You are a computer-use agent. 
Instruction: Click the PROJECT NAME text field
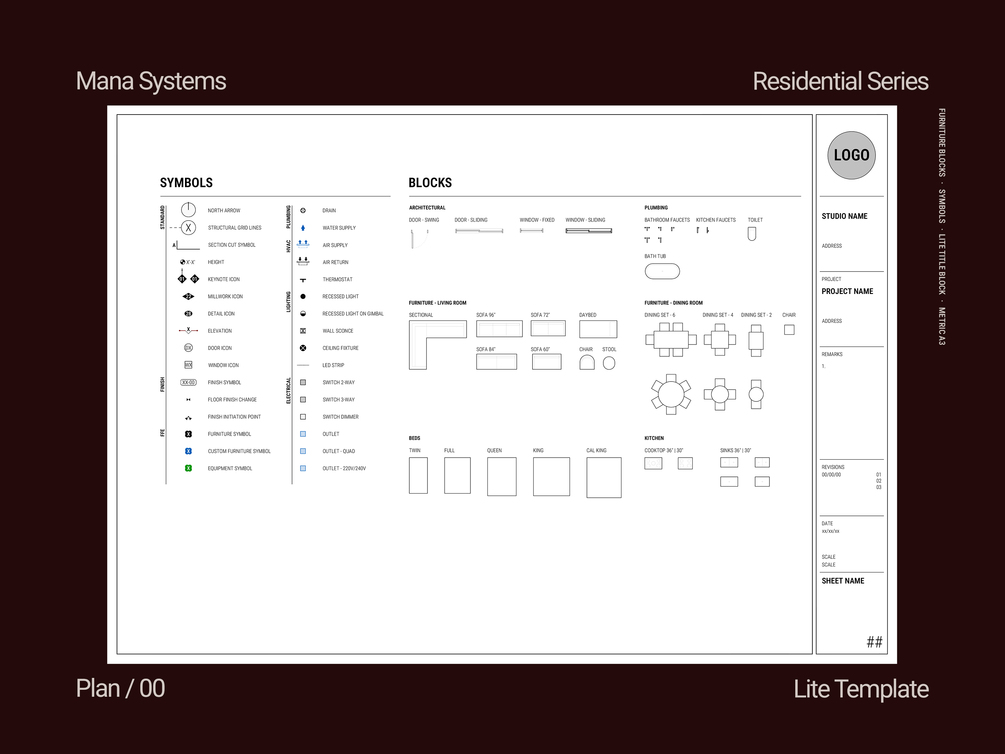tap(847, 291)
